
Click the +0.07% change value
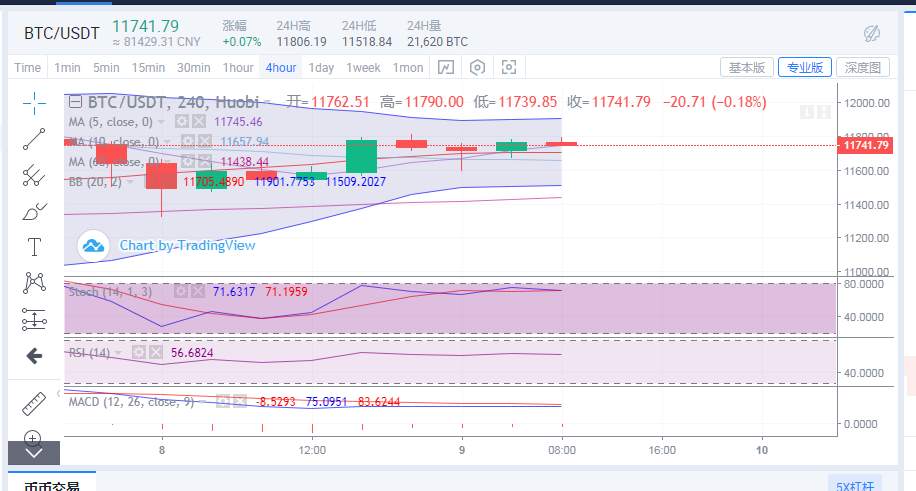[242, 42]
